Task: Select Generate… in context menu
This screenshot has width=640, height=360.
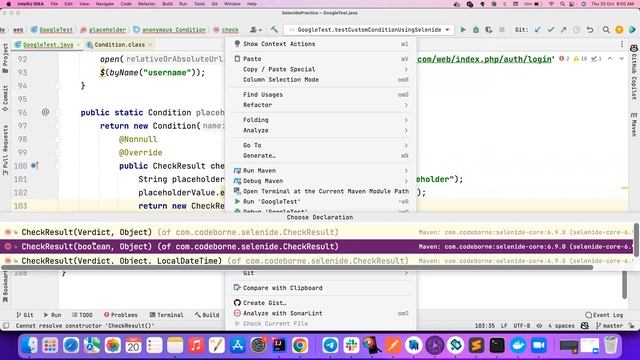Action: 321,156
